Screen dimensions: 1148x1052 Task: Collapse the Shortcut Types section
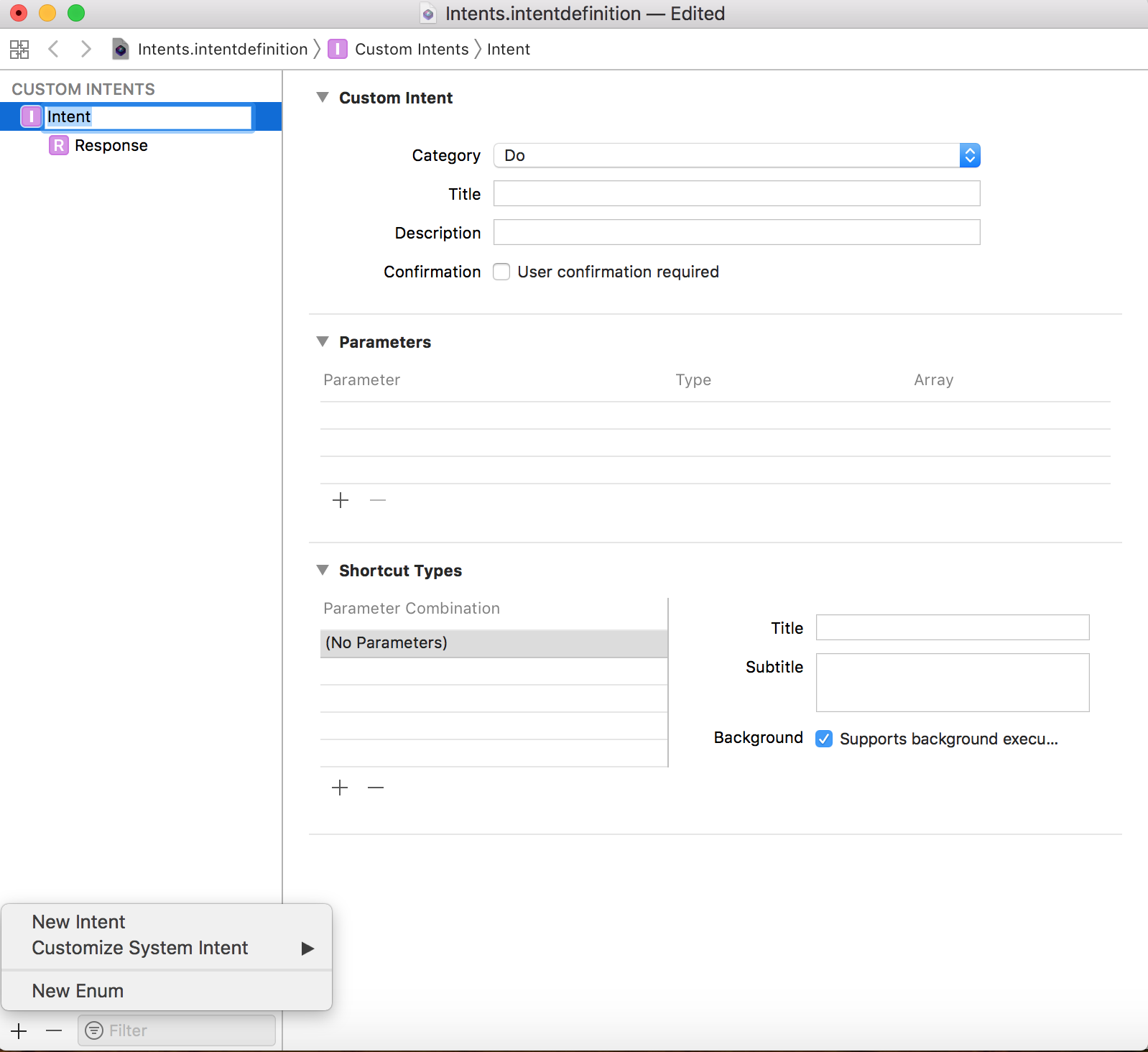point(323,570)
